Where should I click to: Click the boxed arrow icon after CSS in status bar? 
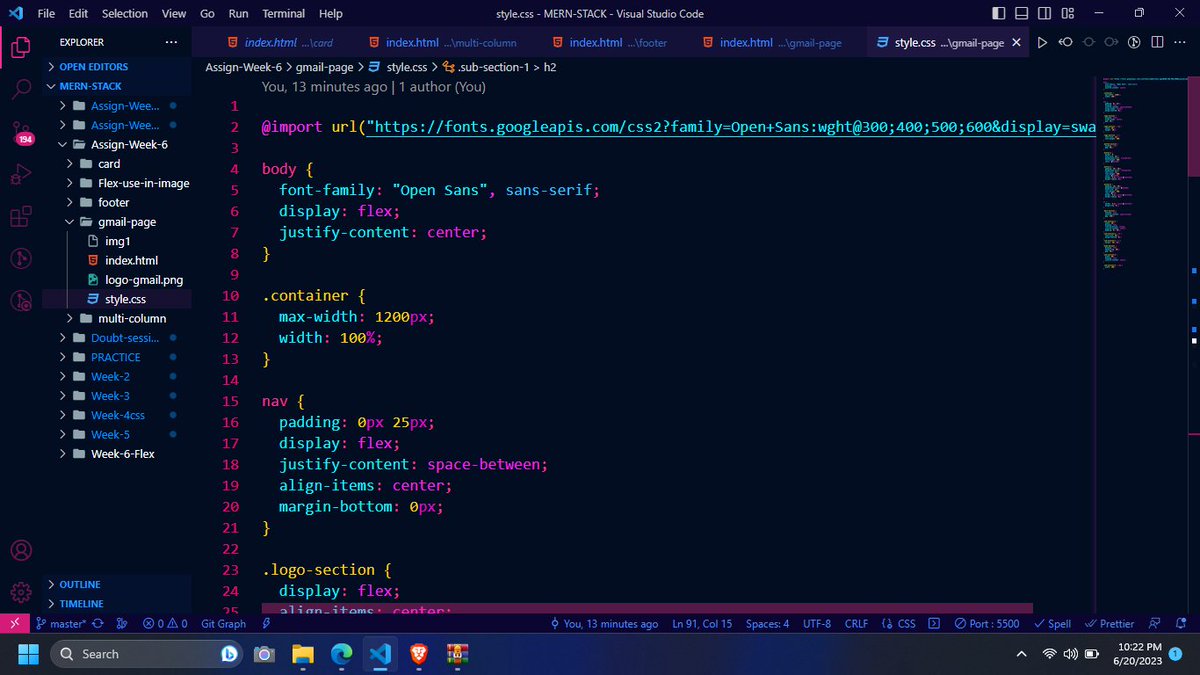(x=934, y=623)
